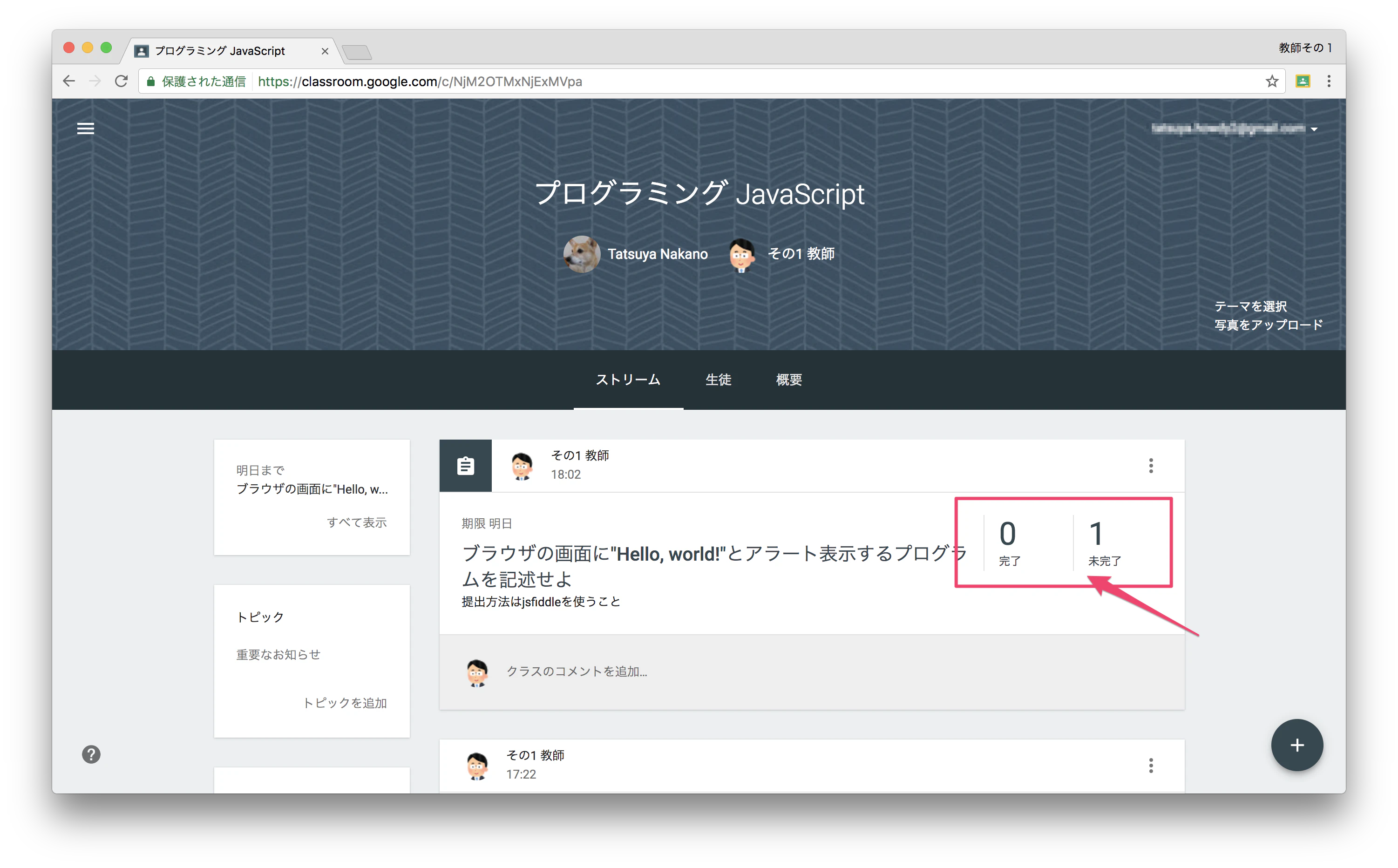Click その1 教師 avatar in the class header
The height and width of the screenshot is (868, 1398).
click(x=741, y=254)
